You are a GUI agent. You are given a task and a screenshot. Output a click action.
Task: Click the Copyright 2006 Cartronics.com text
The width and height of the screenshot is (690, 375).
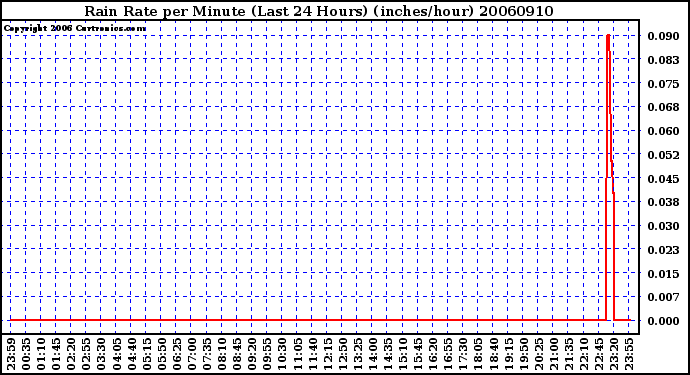tap(75, 29)
